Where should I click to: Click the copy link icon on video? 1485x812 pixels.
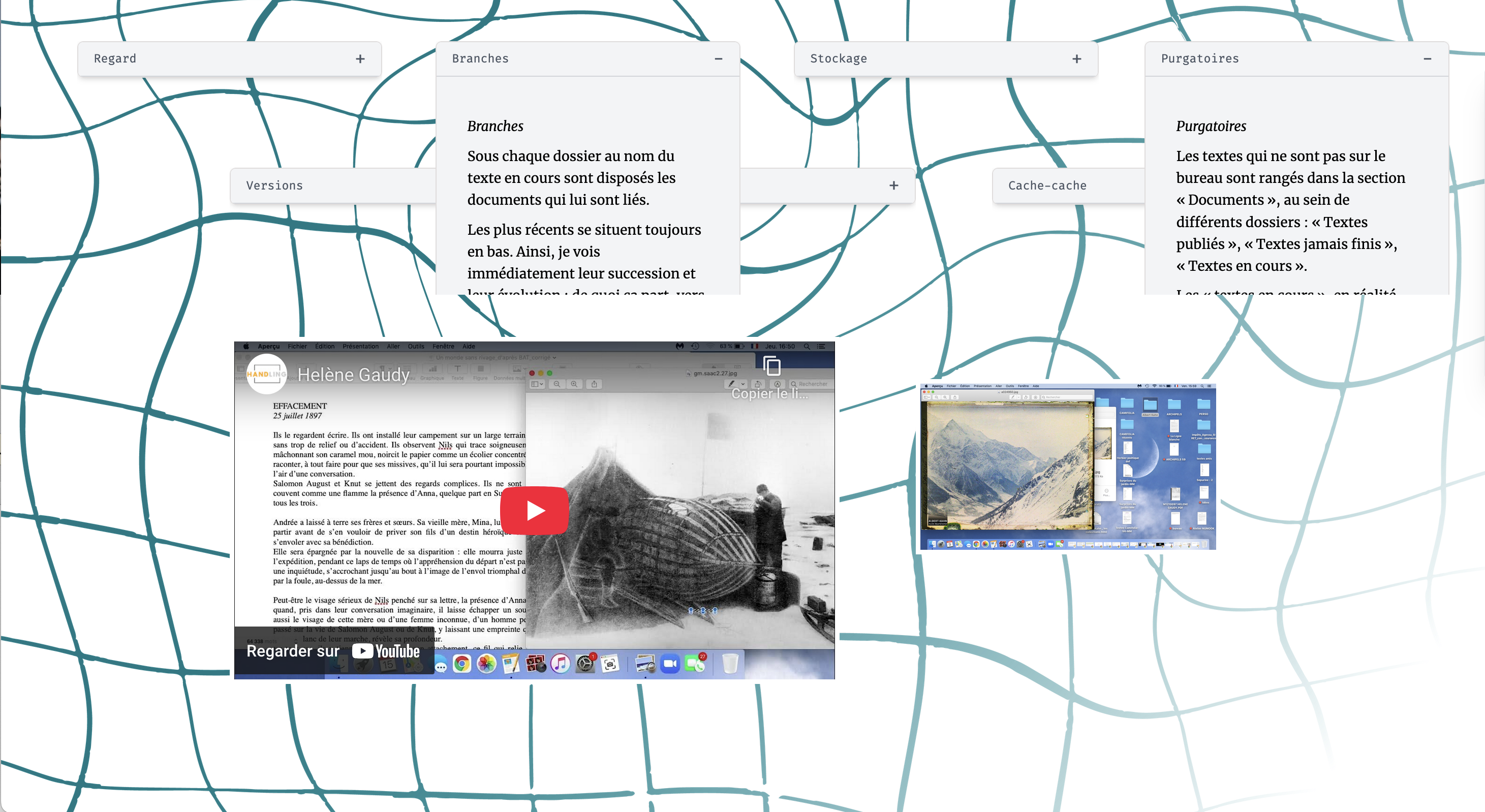click(771, 366)
